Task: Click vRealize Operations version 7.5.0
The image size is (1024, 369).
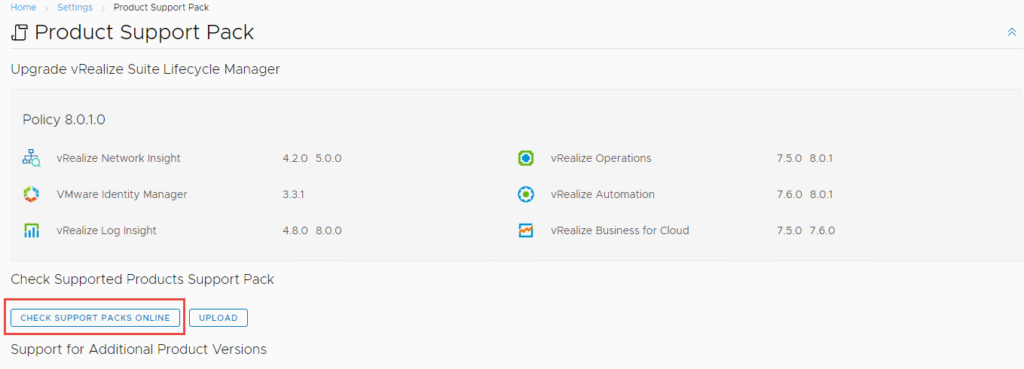Action: 790,158
